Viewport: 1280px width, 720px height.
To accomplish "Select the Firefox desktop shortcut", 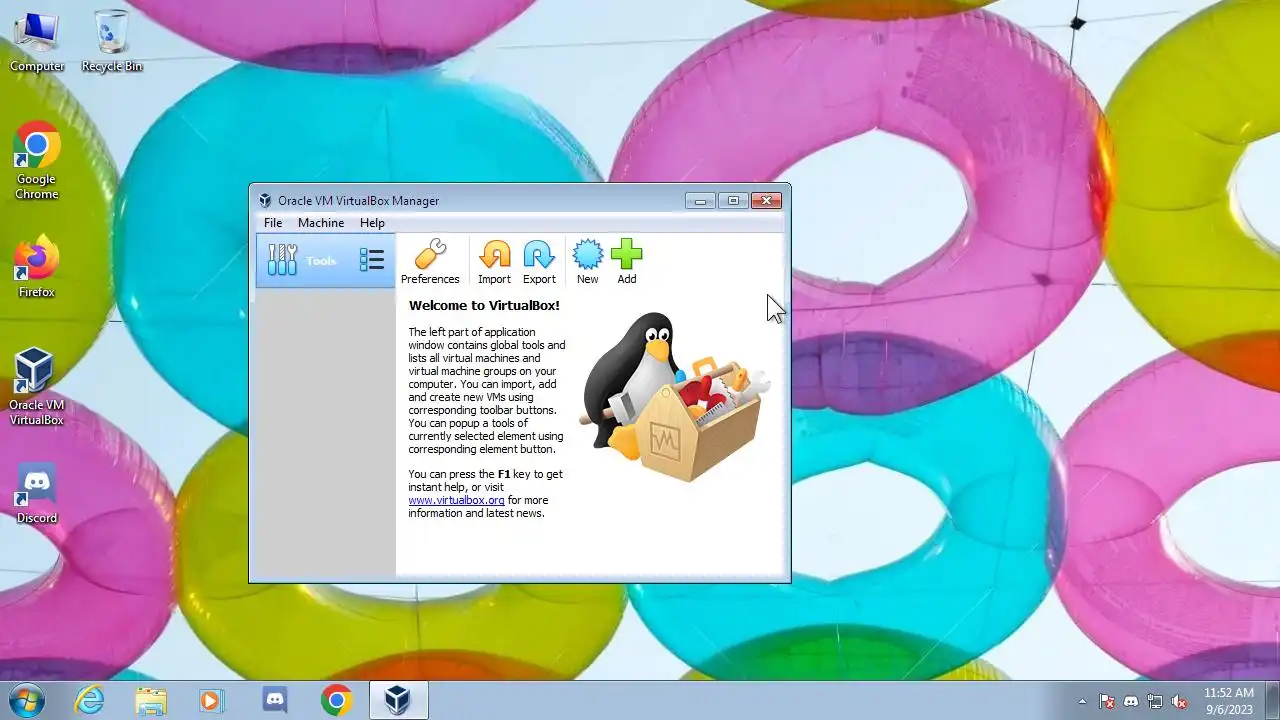I will [x=37, y=267].
